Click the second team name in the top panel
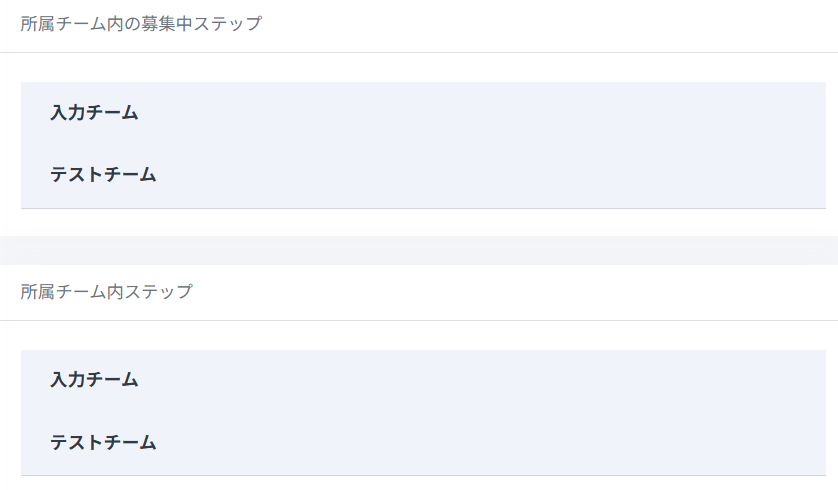 click(104, 175)
